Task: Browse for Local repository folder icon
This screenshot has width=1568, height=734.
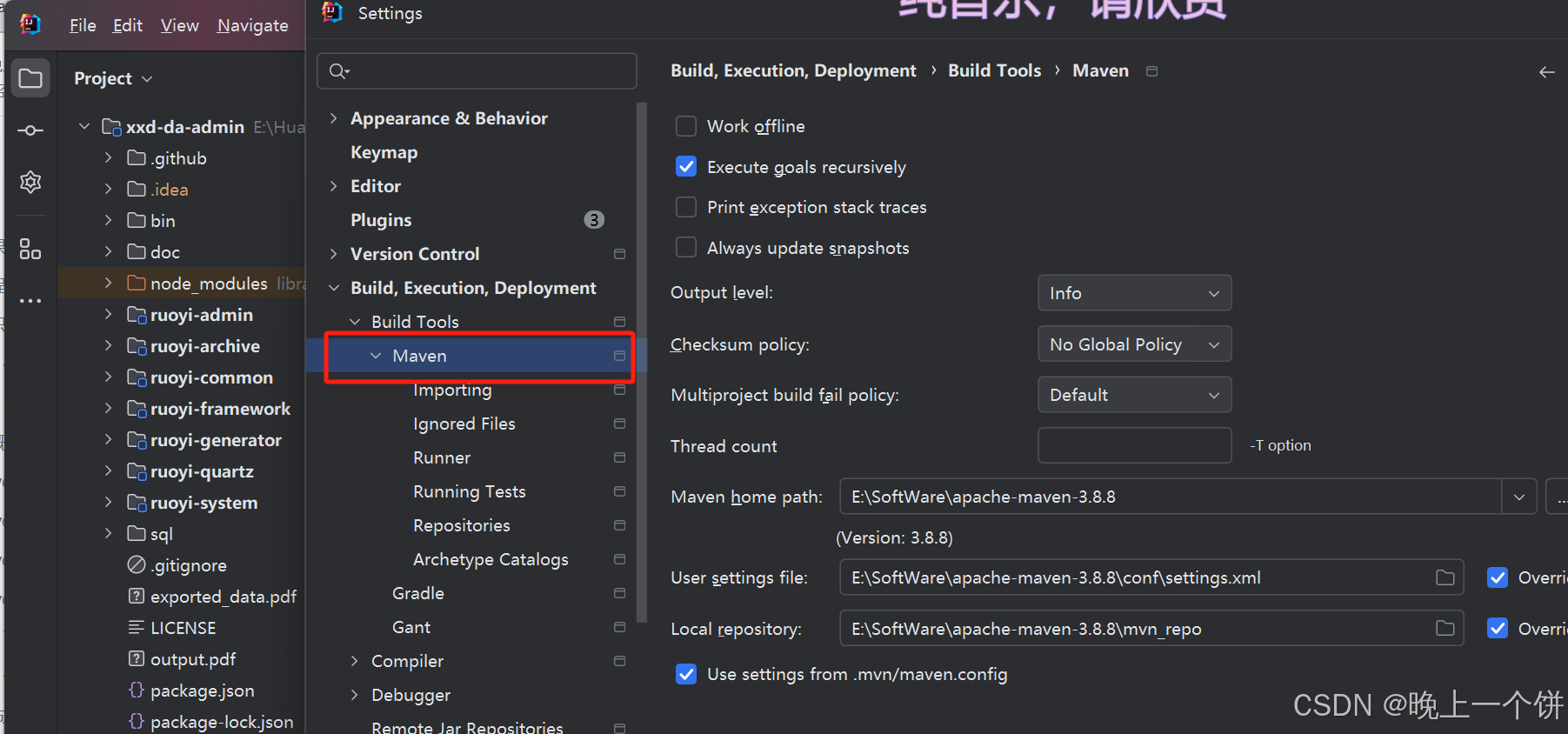Action: point(1445,628)
